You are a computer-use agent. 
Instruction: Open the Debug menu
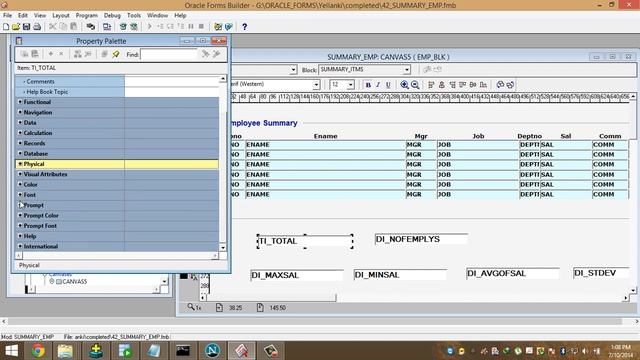pos(112,15)
